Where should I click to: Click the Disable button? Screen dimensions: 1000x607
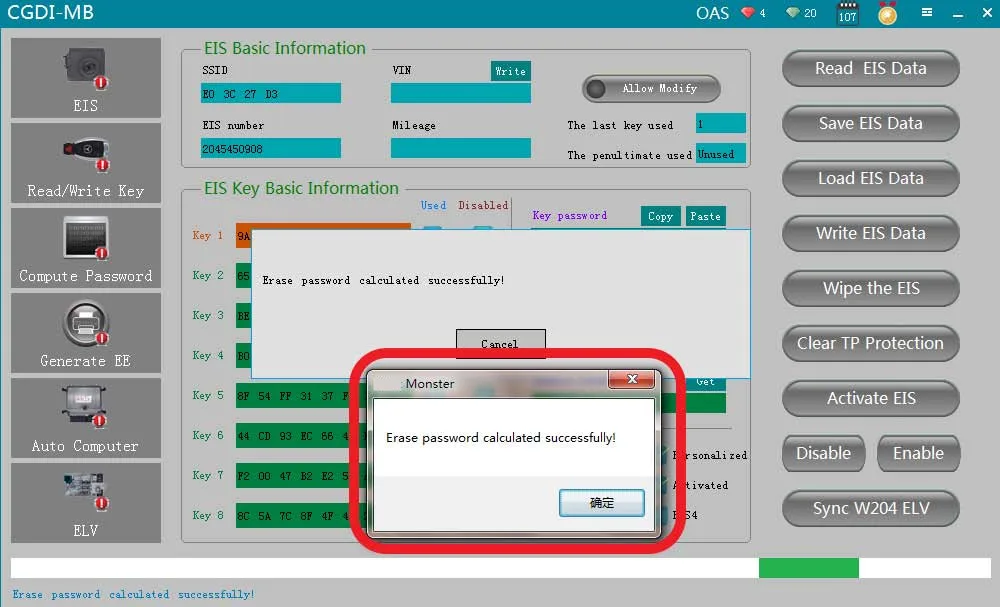click(823, 453)
